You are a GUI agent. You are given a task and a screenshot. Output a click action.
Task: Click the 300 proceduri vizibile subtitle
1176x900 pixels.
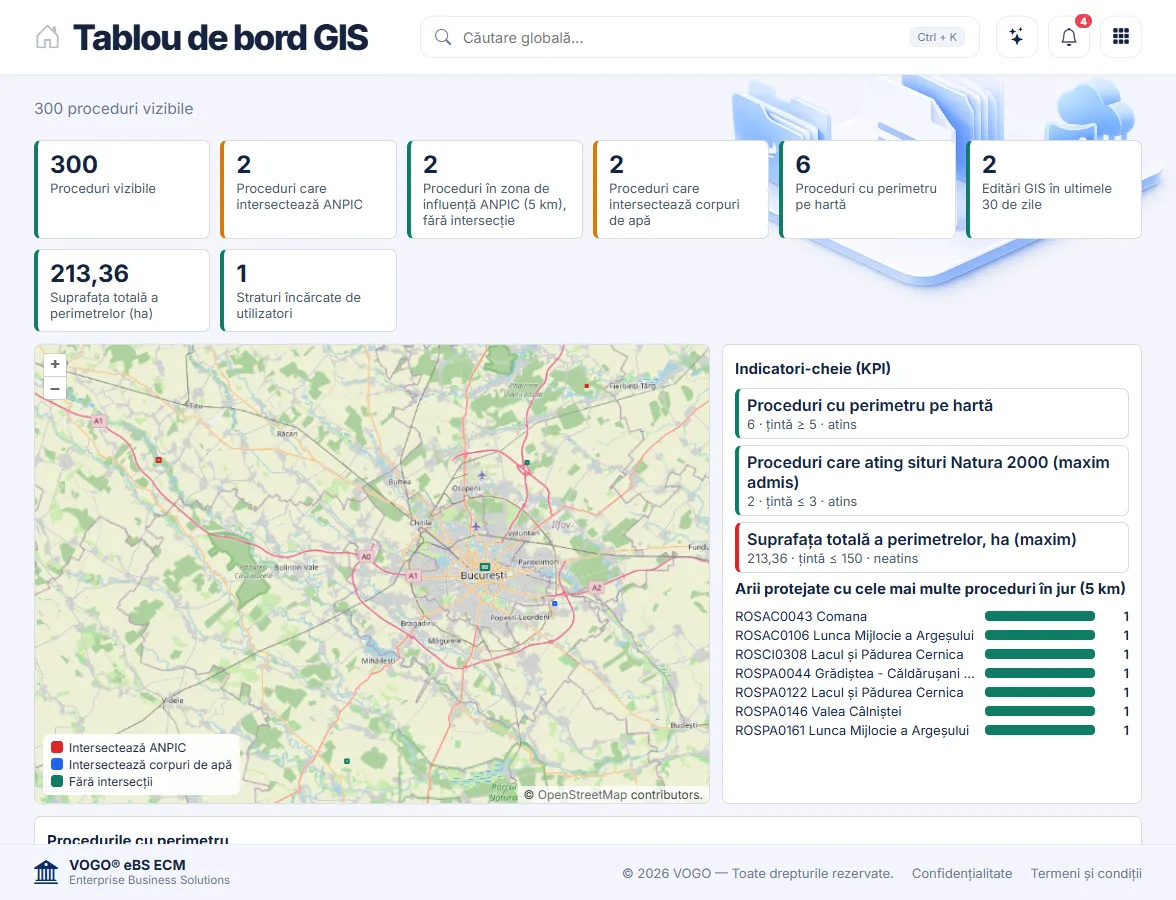(114, 109)
